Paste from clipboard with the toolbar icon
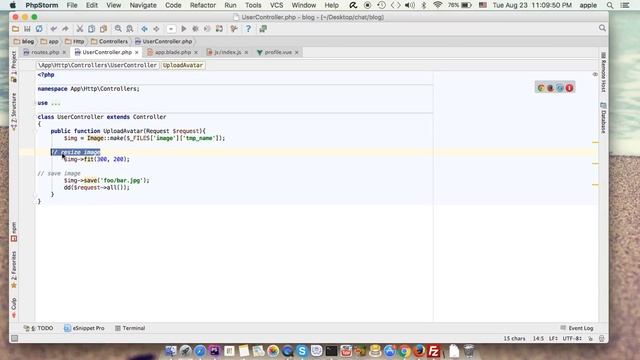640x360 pixels. point(104,29)
